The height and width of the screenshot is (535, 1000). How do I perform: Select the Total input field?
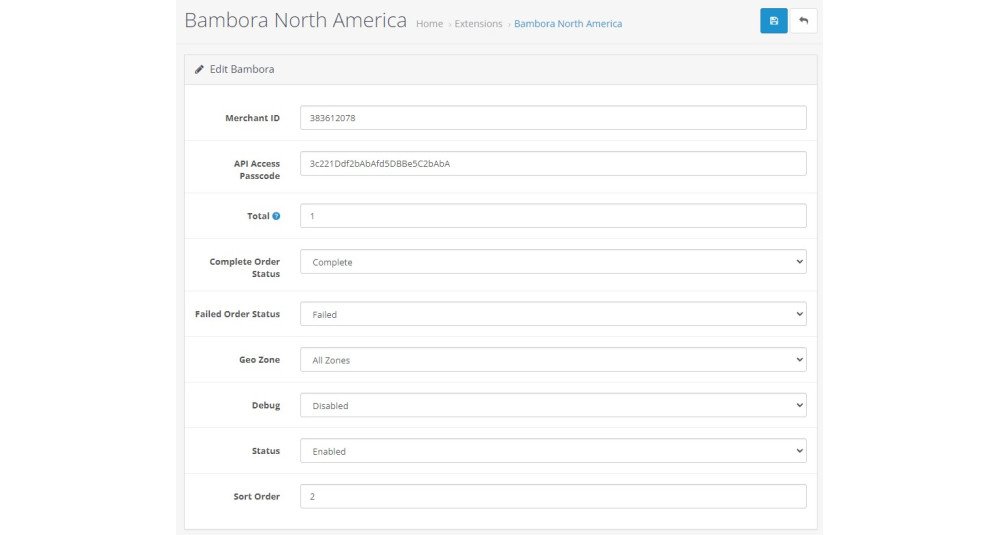(553, 216)
